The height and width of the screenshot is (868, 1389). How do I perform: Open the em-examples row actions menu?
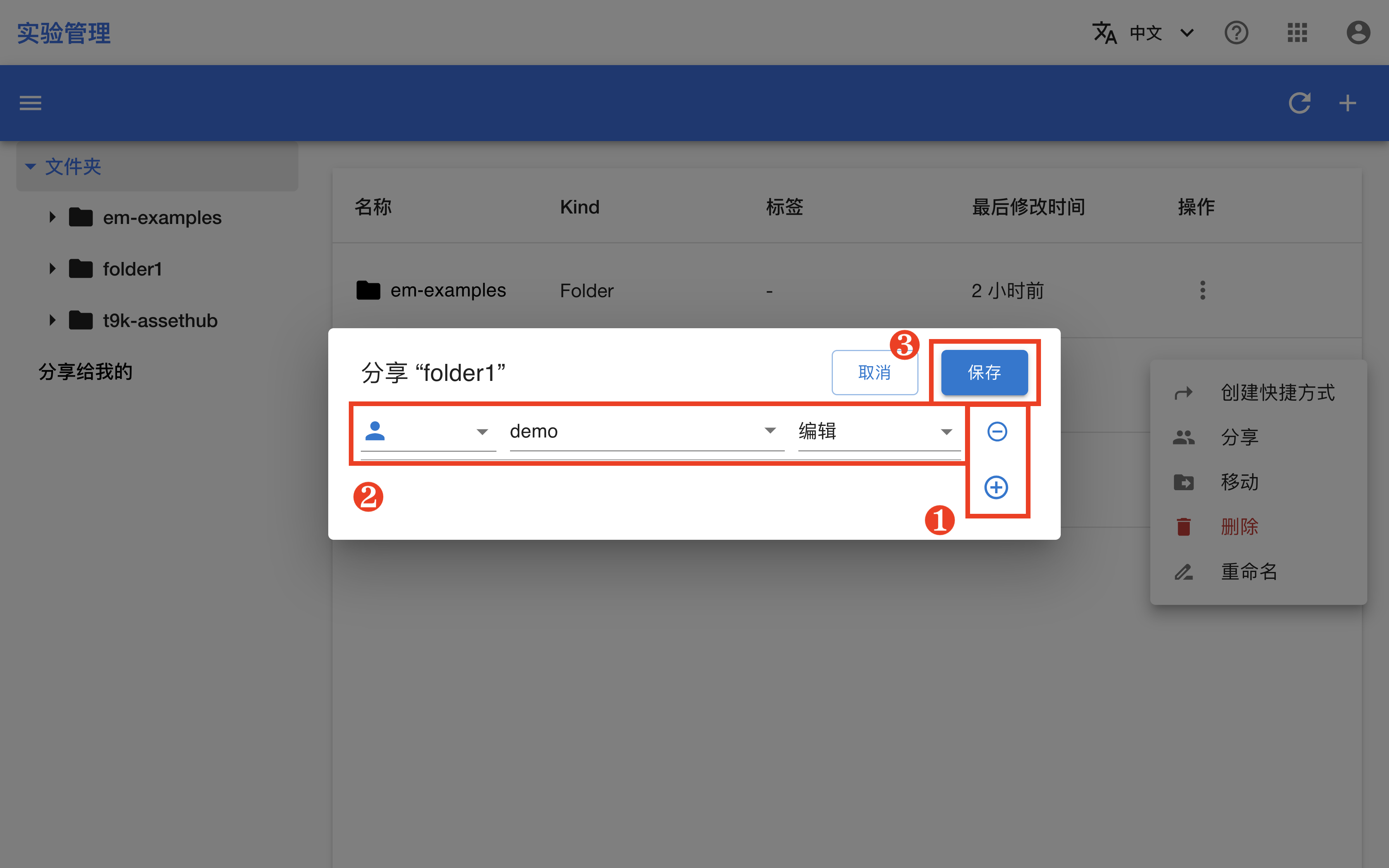coord(1203,291)
